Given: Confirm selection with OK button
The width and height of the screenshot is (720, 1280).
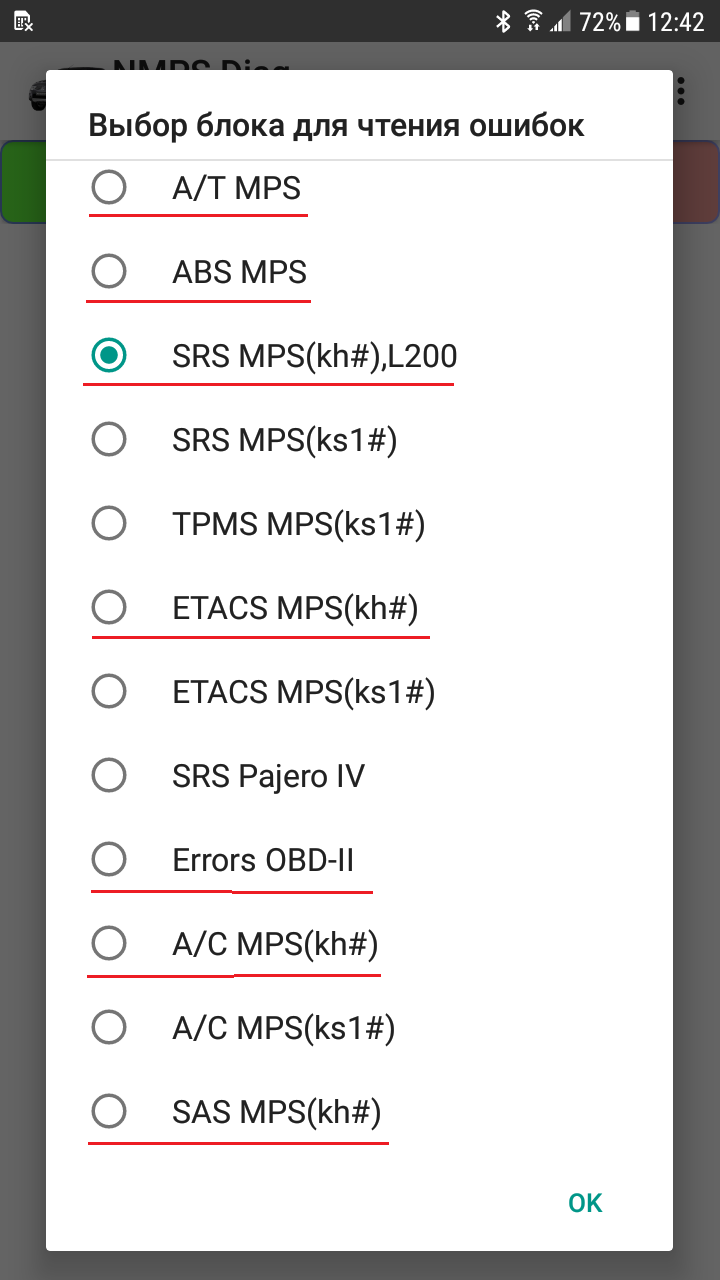Looking at the screenshot, I should pos(585,1203).
